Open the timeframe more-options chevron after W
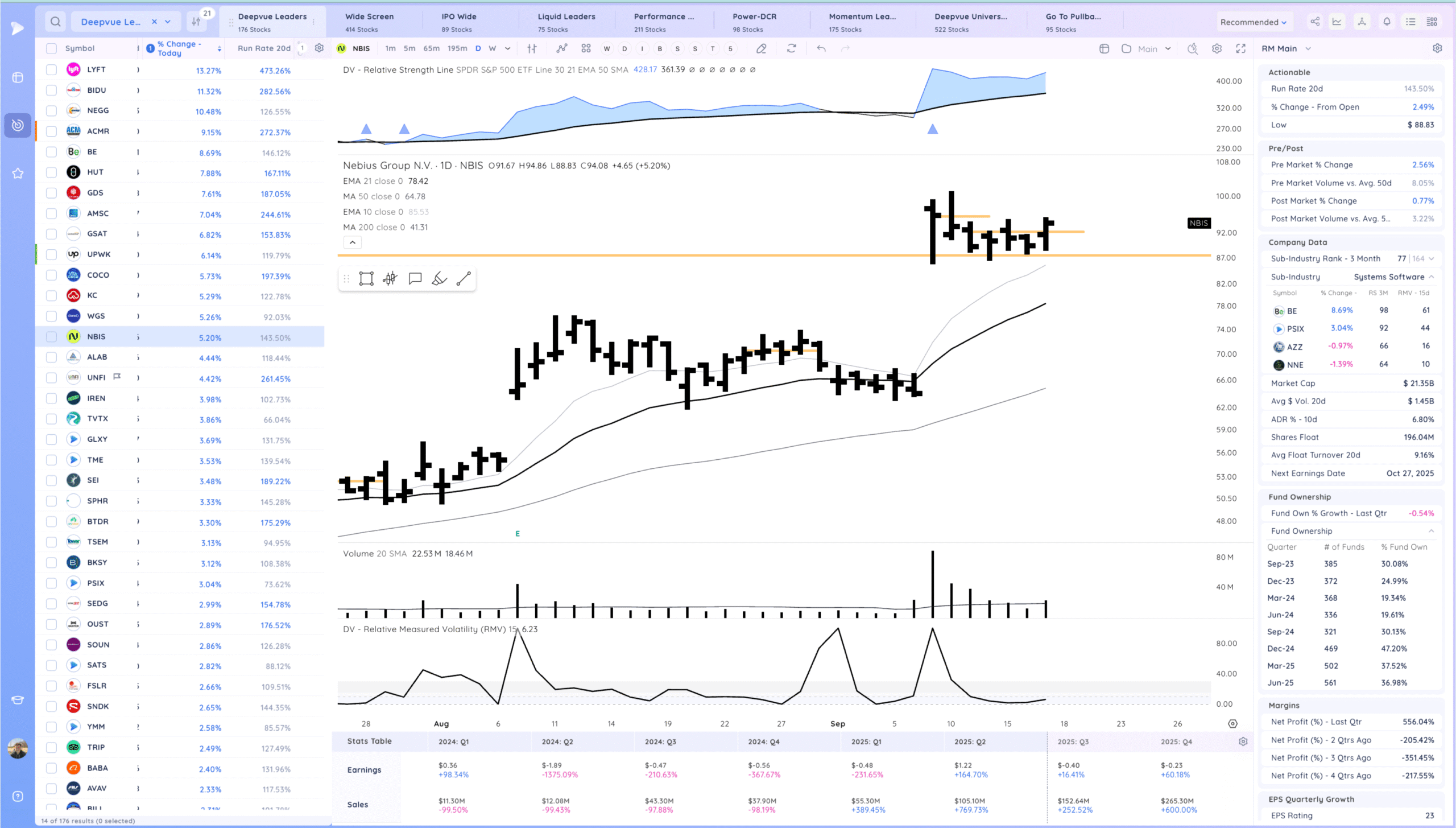This screenshot has height=828, width=1456. [507, 48]
